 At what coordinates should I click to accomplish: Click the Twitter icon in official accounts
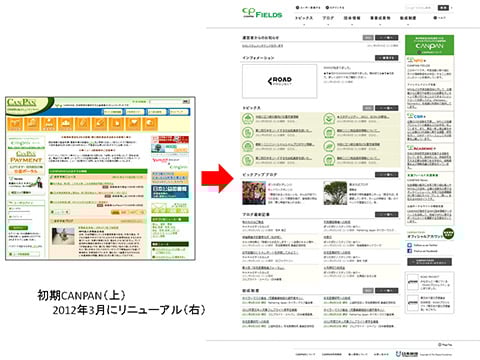click(x=410, y=245)
